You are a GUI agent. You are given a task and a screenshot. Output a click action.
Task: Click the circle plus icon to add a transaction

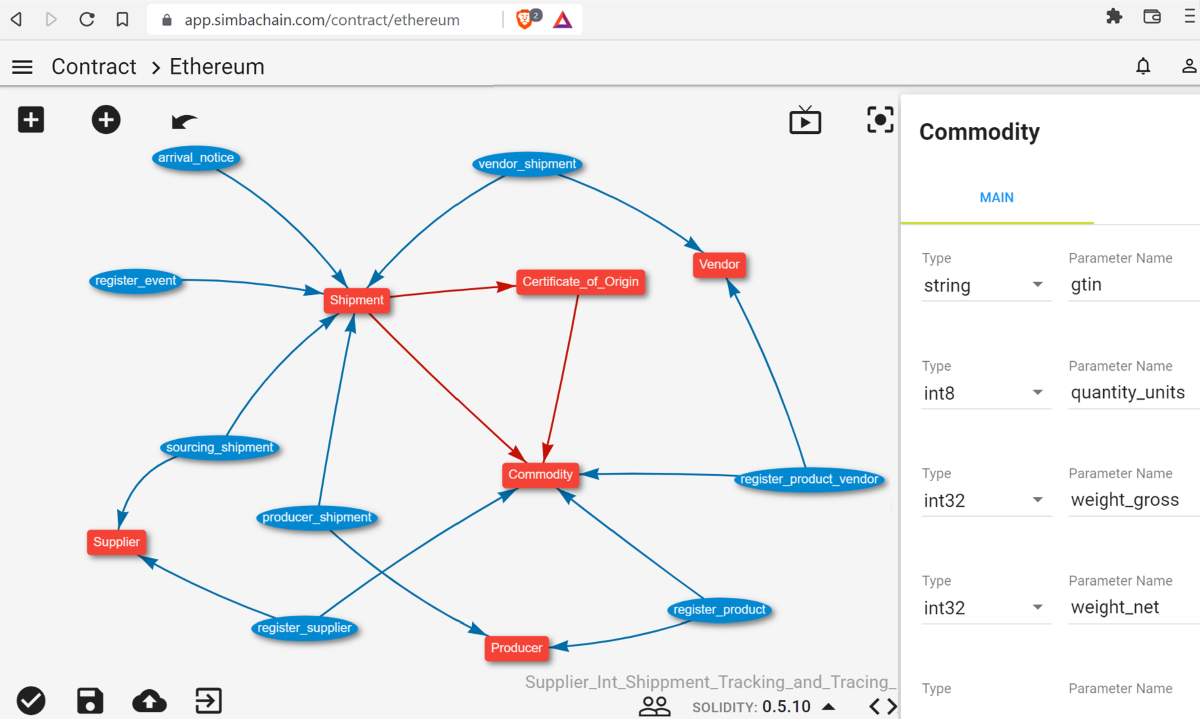coord(105,119)
